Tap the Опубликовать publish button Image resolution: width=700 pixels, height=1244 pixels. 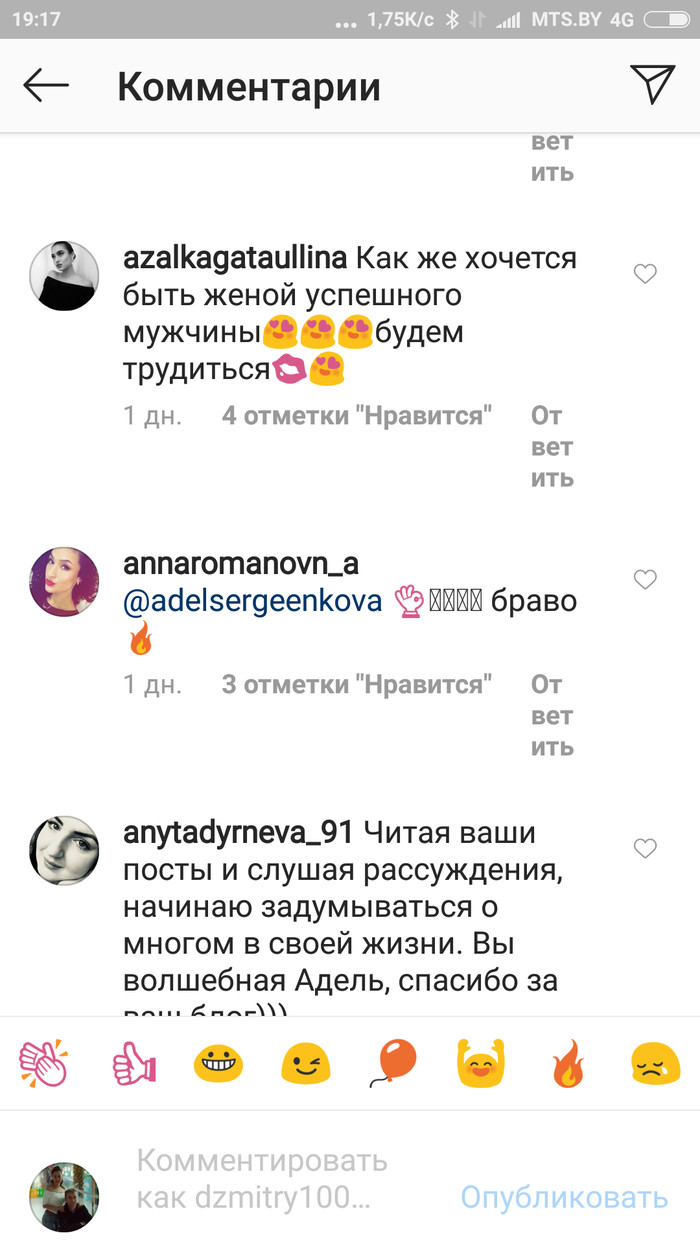(x=564, y=1196)
